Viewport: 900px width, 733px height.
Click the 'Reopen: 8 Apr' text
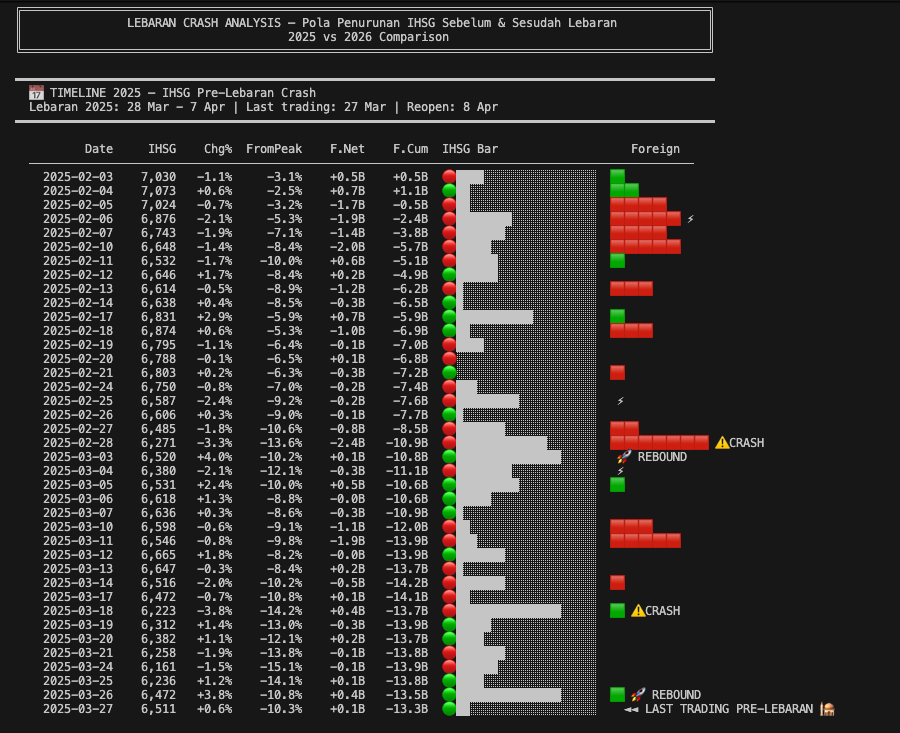[x=452, y=107]
